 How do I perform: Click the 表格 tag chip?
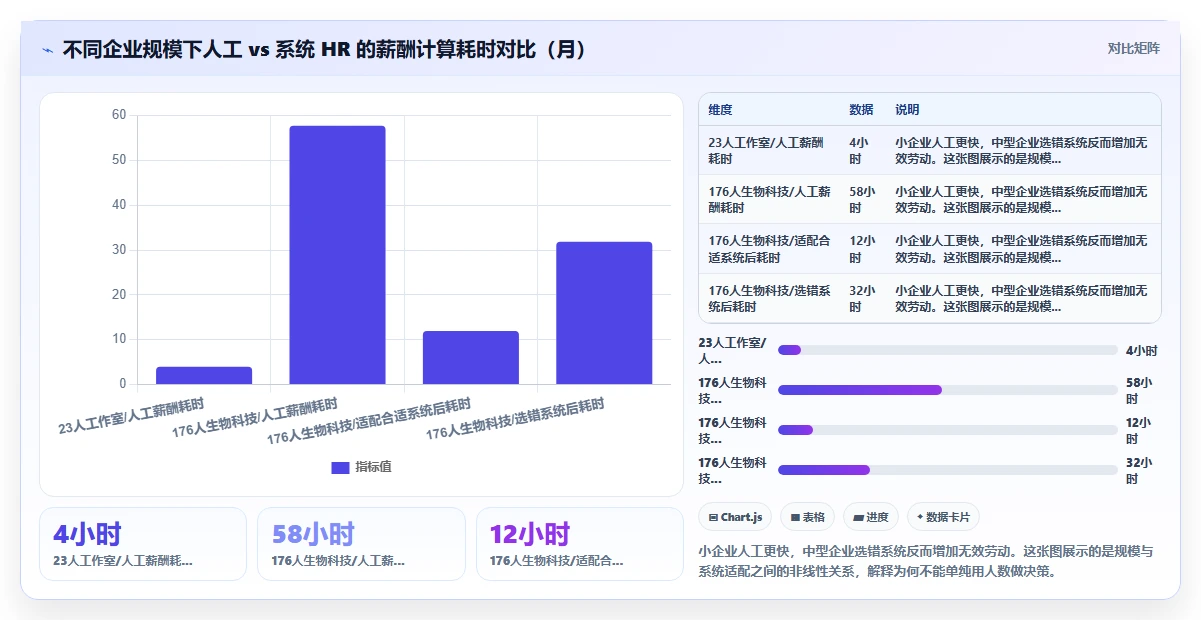807,517
